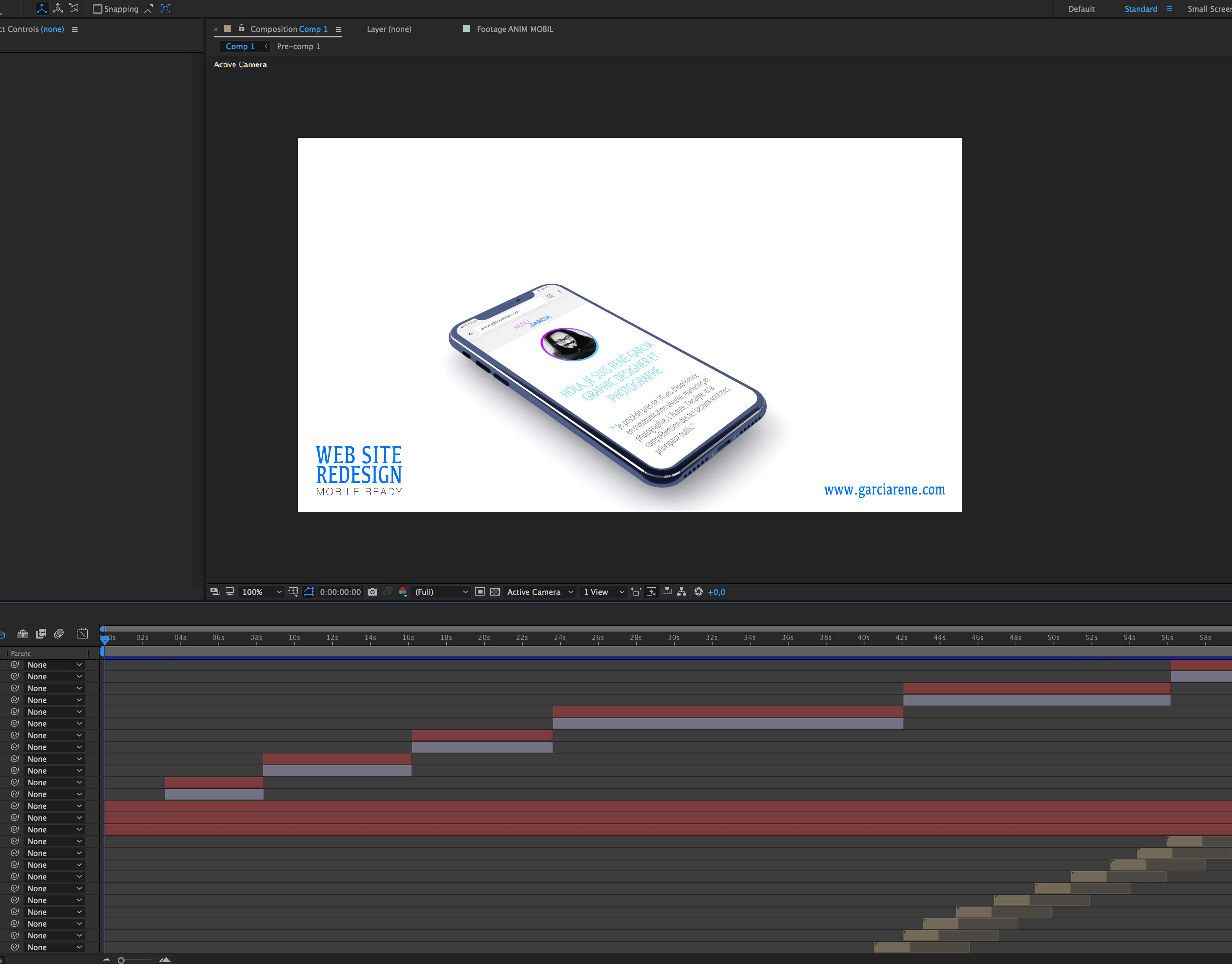The height and width of the screenshot is (964, 1232).
Task: Click the Show Snapshot icon
Action: coord(388,591)
